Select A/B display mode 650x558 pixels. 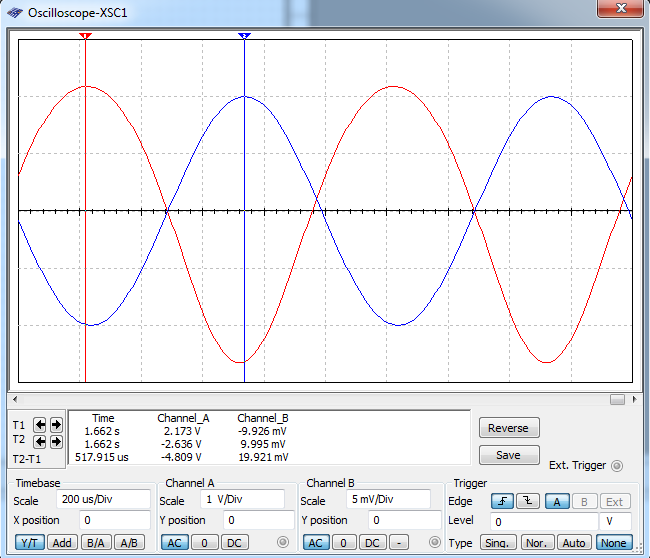[129, 543]
